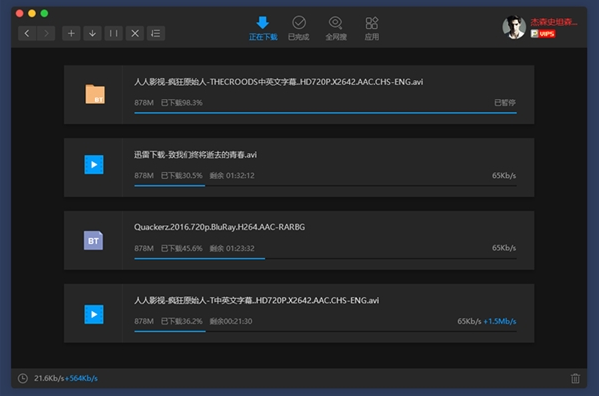Switch to the 已完成 tab

coord(299,28)
